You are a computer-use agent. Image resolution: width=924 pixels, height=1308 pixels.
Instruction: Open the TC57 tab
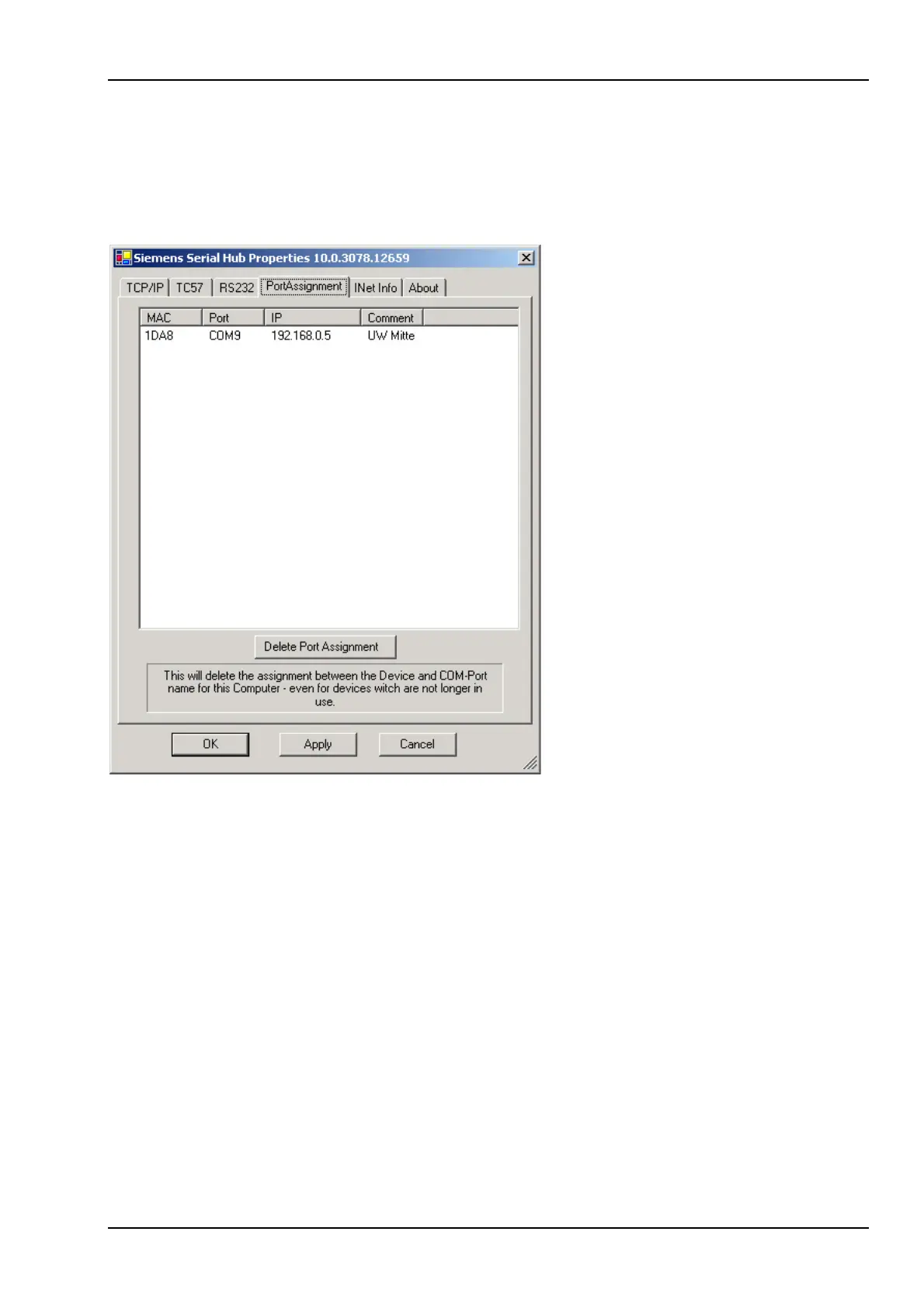[189, 287]
